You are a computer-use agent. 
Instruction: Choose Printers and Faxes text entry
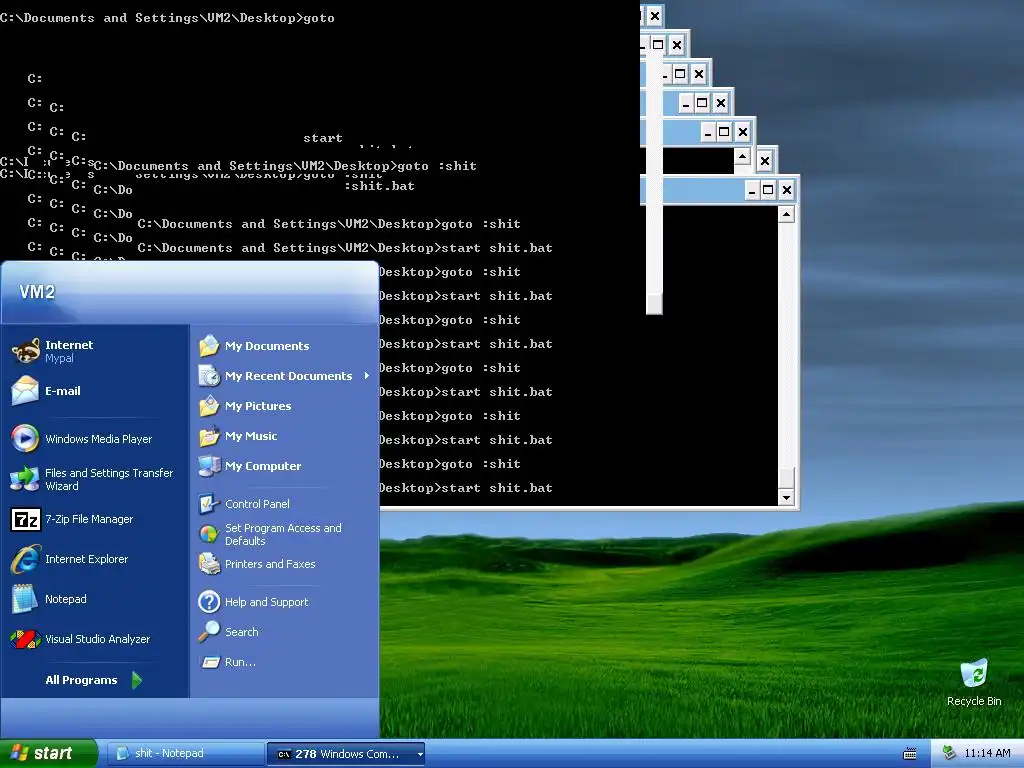pyautogui.click(x=270, y=564)
